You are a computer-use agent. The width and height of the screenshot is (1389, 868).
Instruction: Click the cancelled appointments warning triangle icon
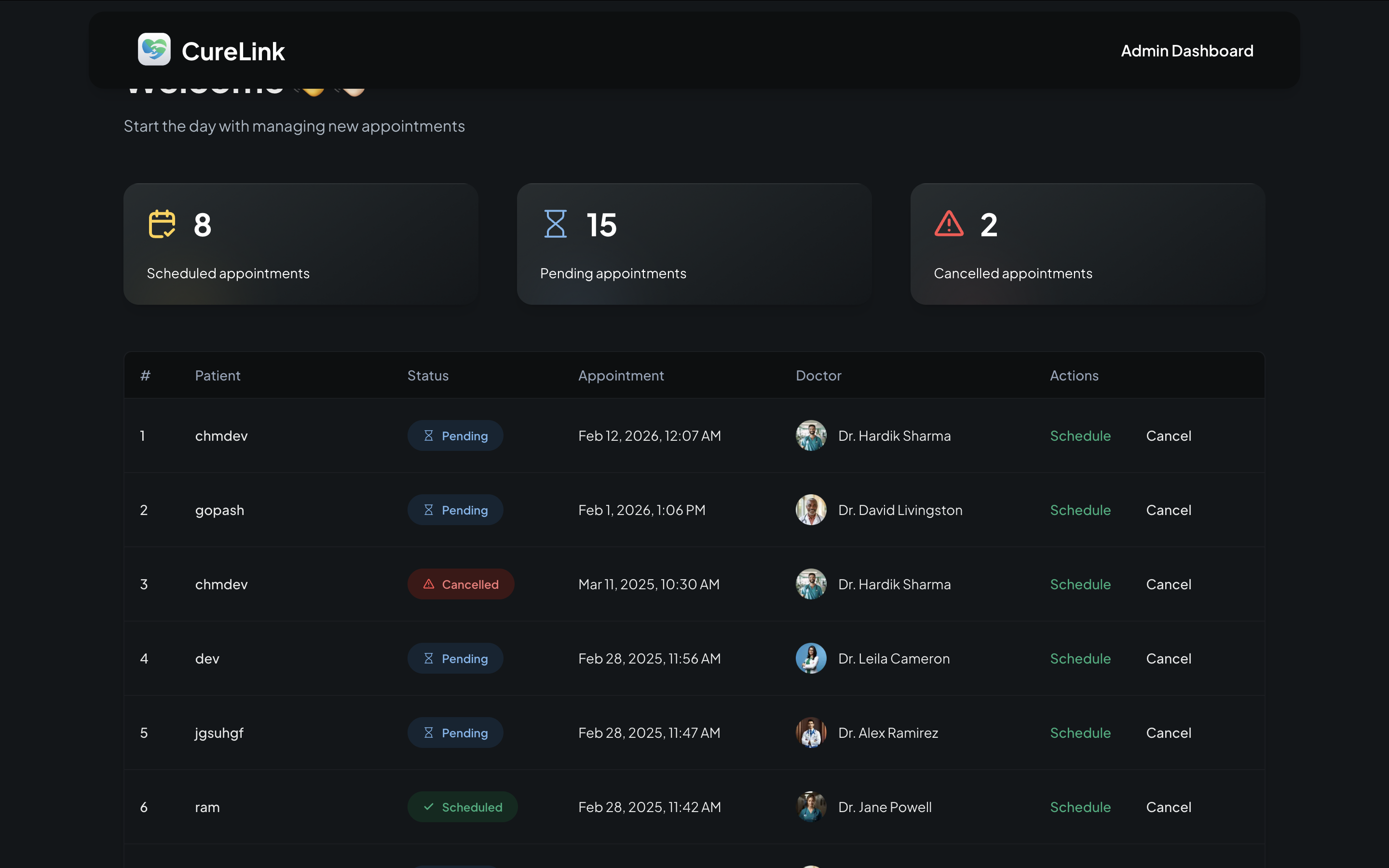949,224
